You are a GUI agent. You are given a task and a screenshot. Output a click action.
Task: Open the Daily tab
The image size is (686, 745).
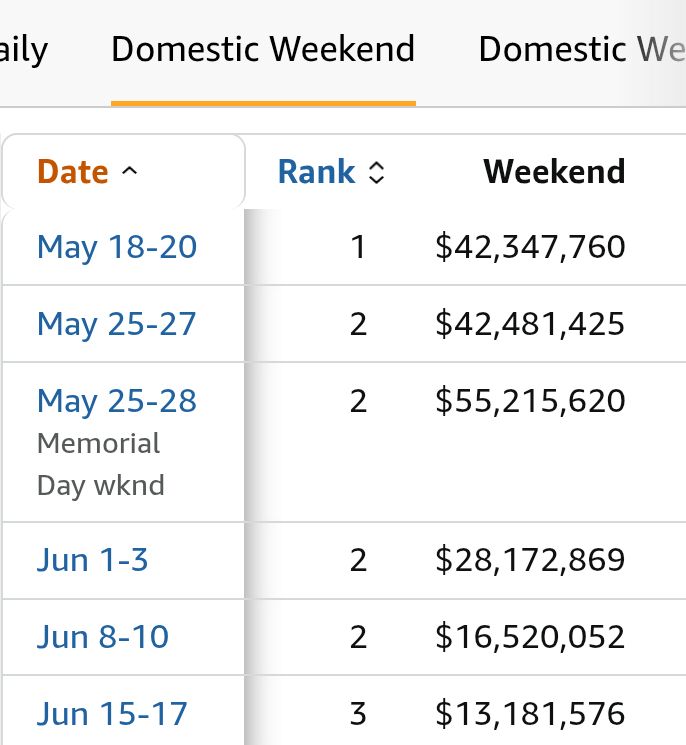24,50
